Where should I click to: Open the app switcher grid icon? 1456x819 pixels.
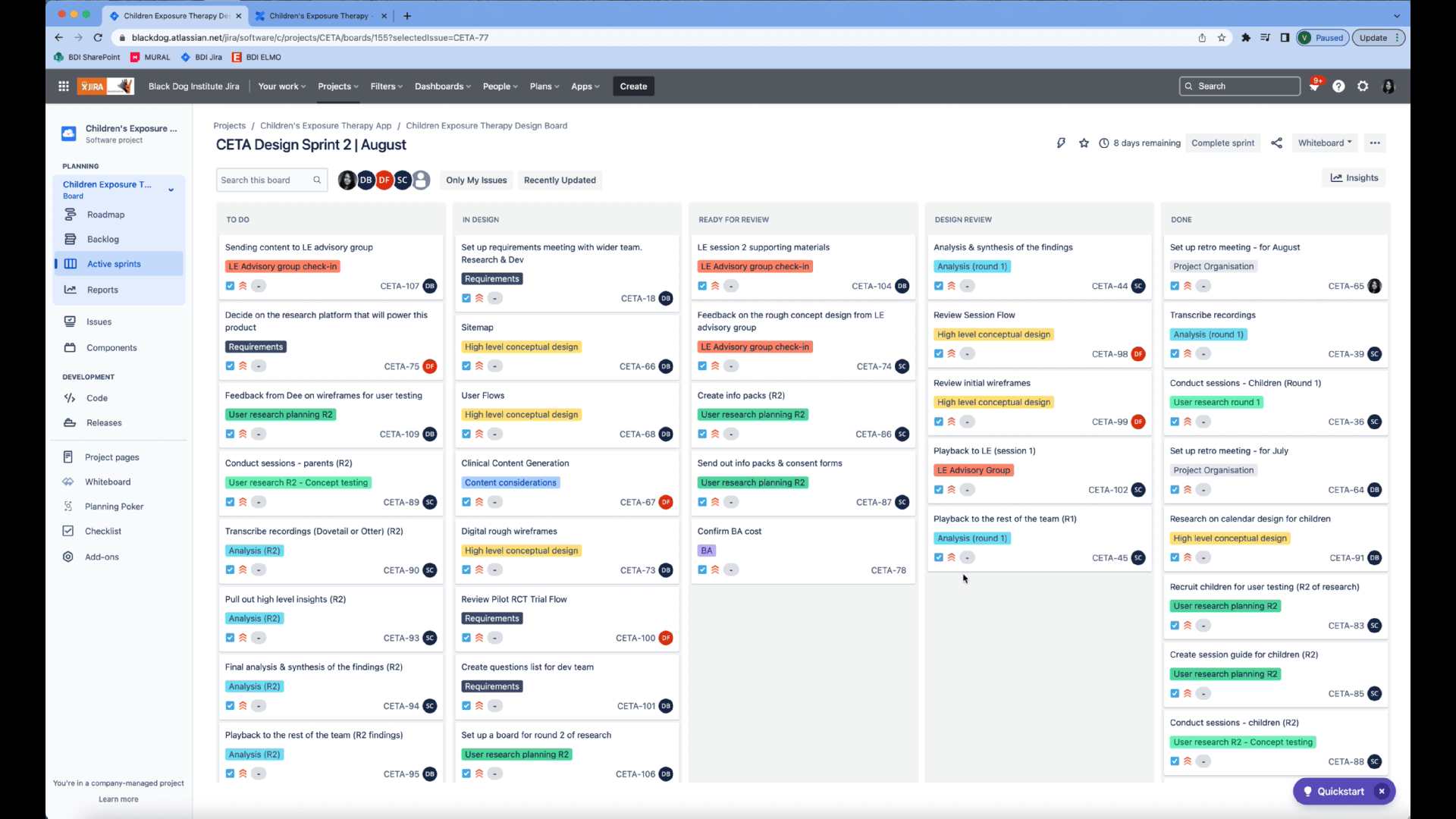tap(64, 86)
